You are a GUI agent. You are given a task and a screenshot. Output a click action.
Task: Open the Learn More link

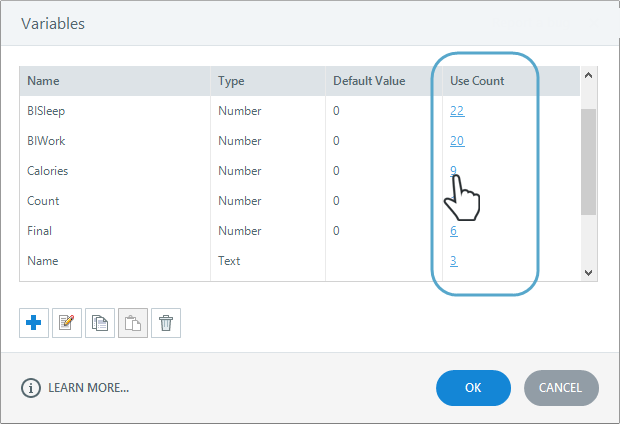point(88,387)
